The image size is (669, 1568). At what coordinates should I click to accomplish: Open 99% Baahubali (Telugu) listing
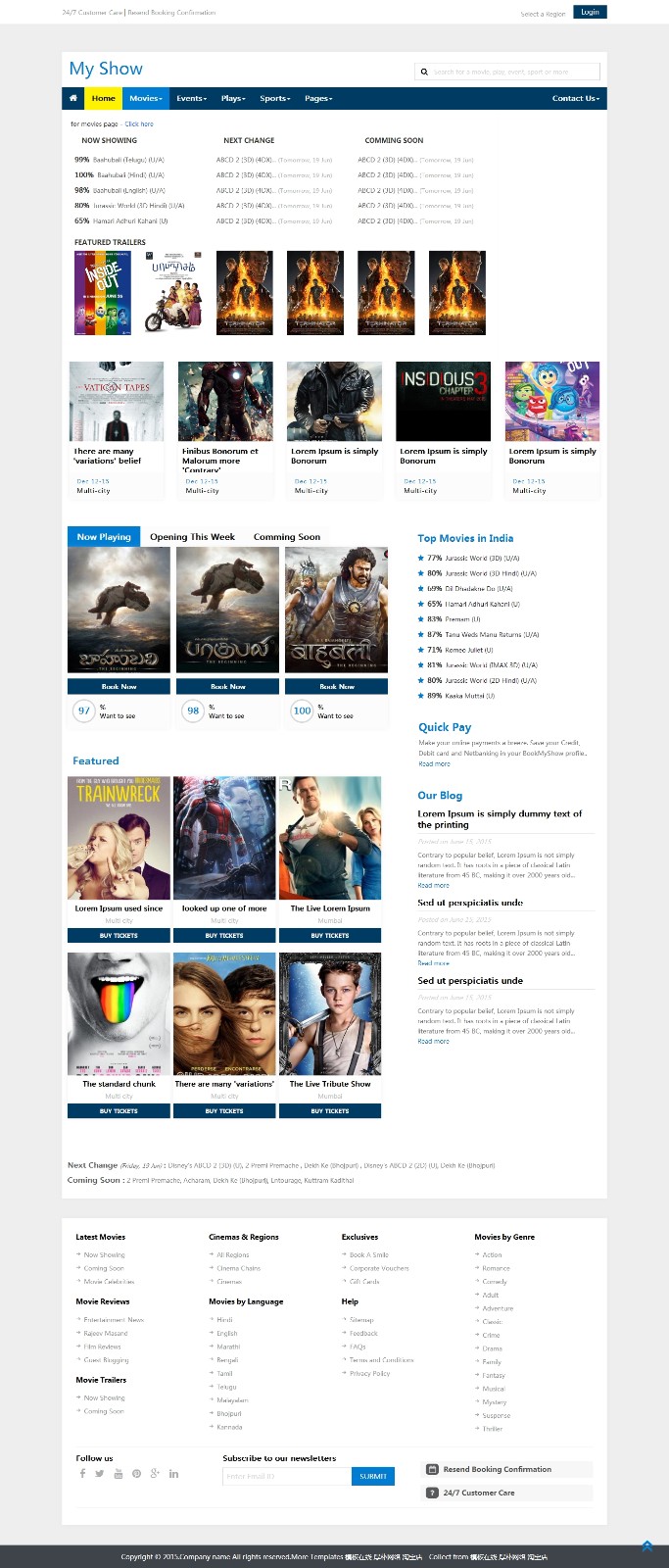(119, 160)
